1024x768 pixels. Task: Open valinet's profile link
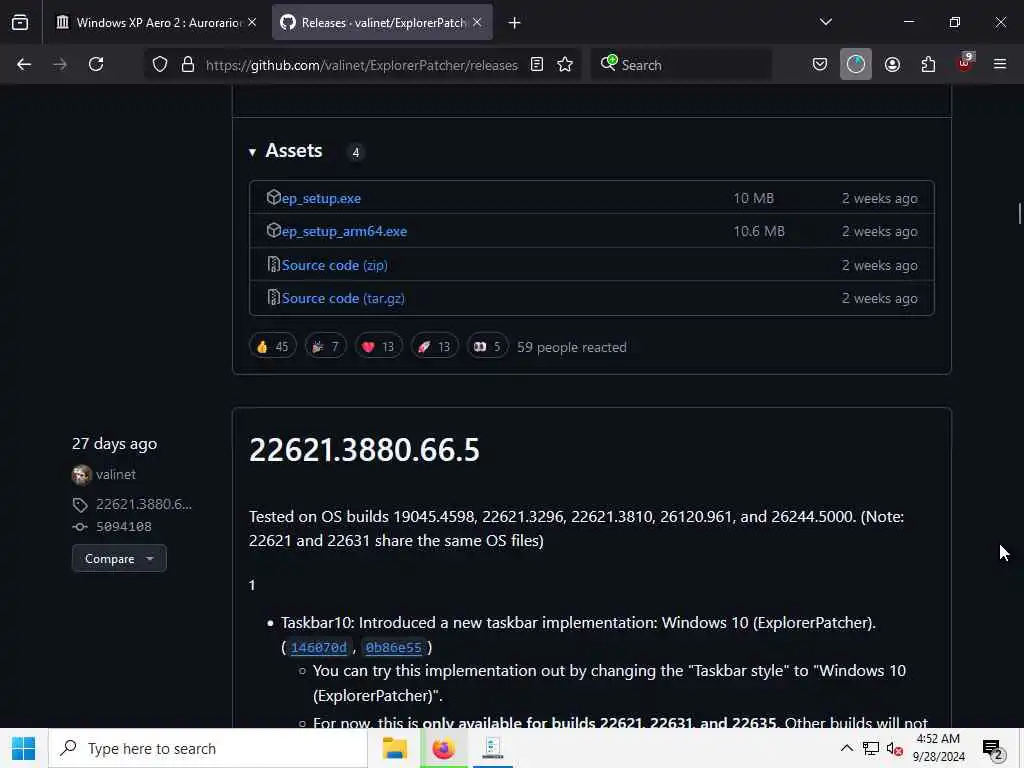pos(116,475)
